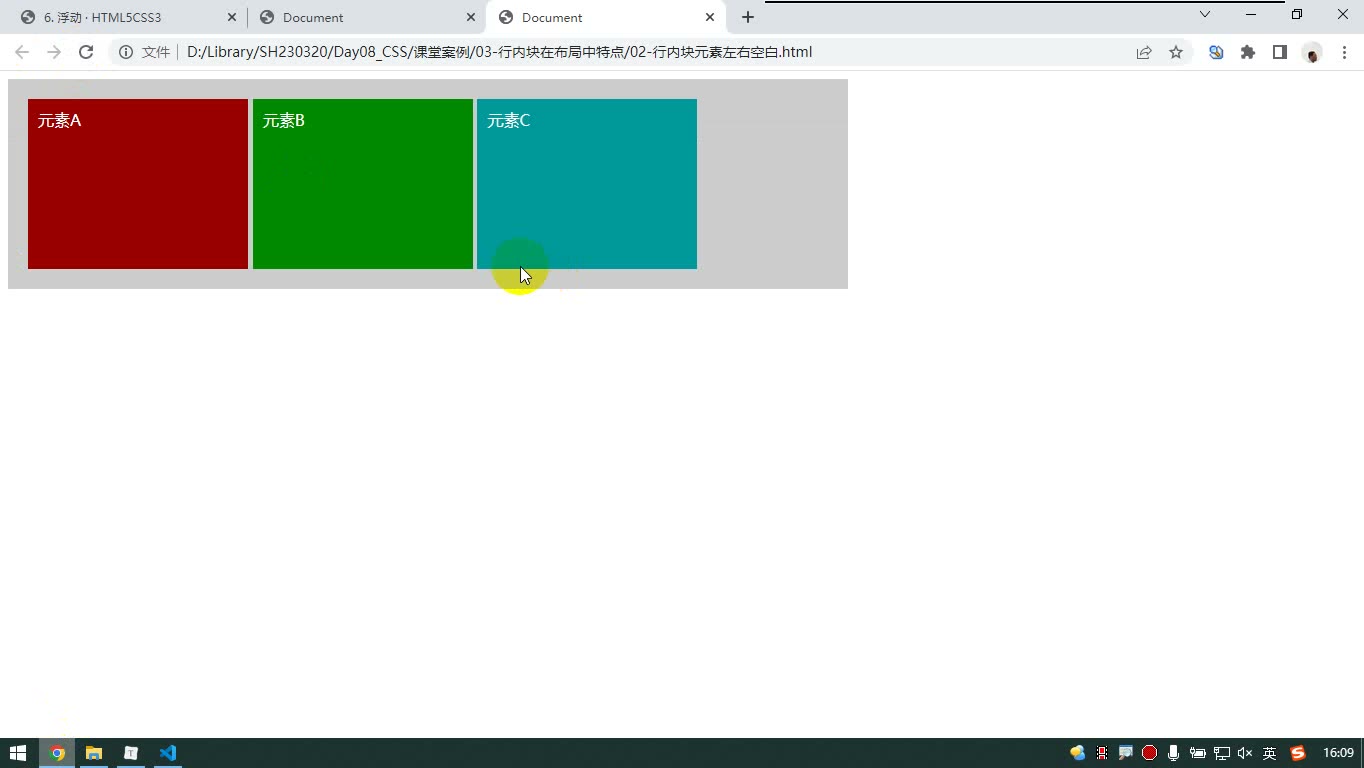Focus the address bar URL

tap(499, 52)
